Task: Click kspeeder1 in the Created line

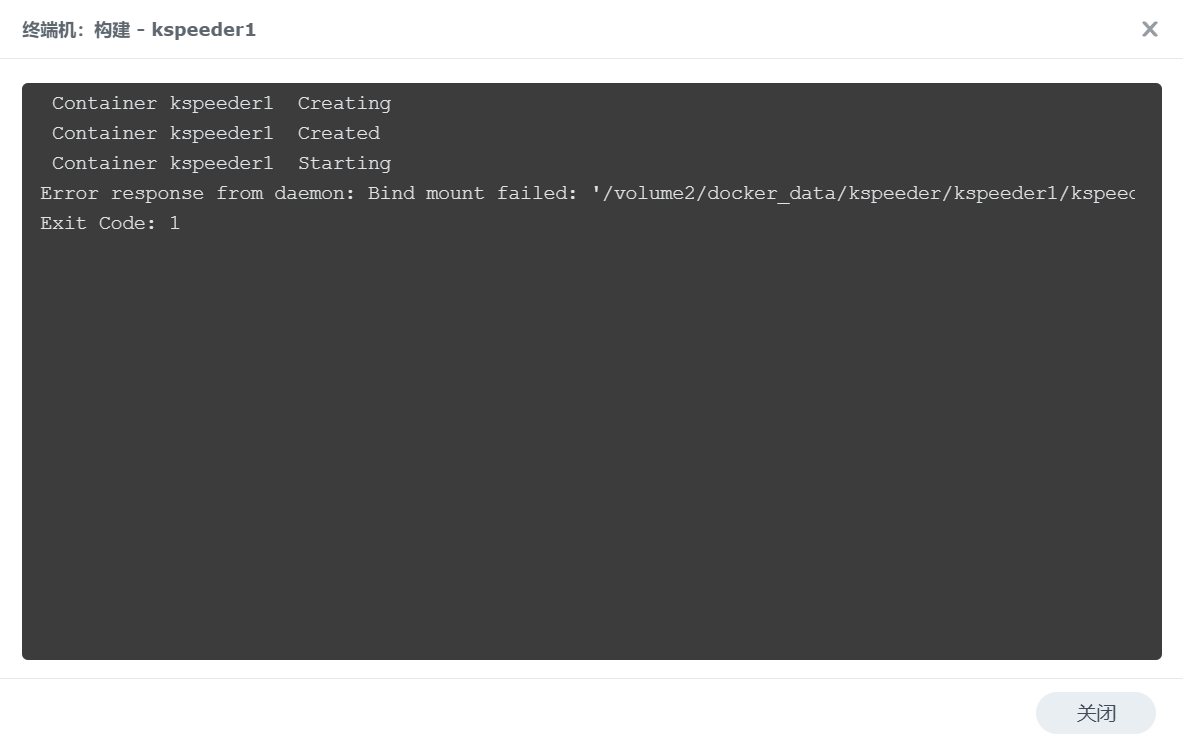Action: pyautogui.click(x=221, y=133)
